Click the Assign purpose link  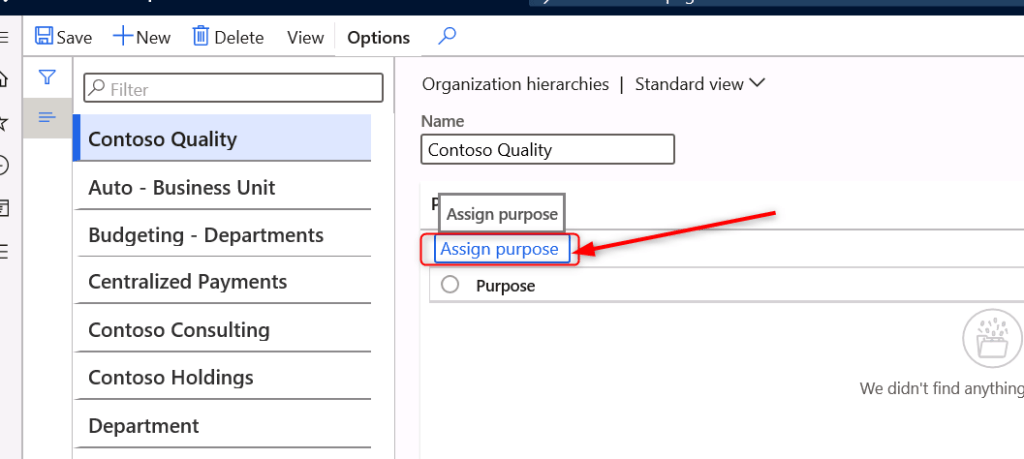point(500,249)
